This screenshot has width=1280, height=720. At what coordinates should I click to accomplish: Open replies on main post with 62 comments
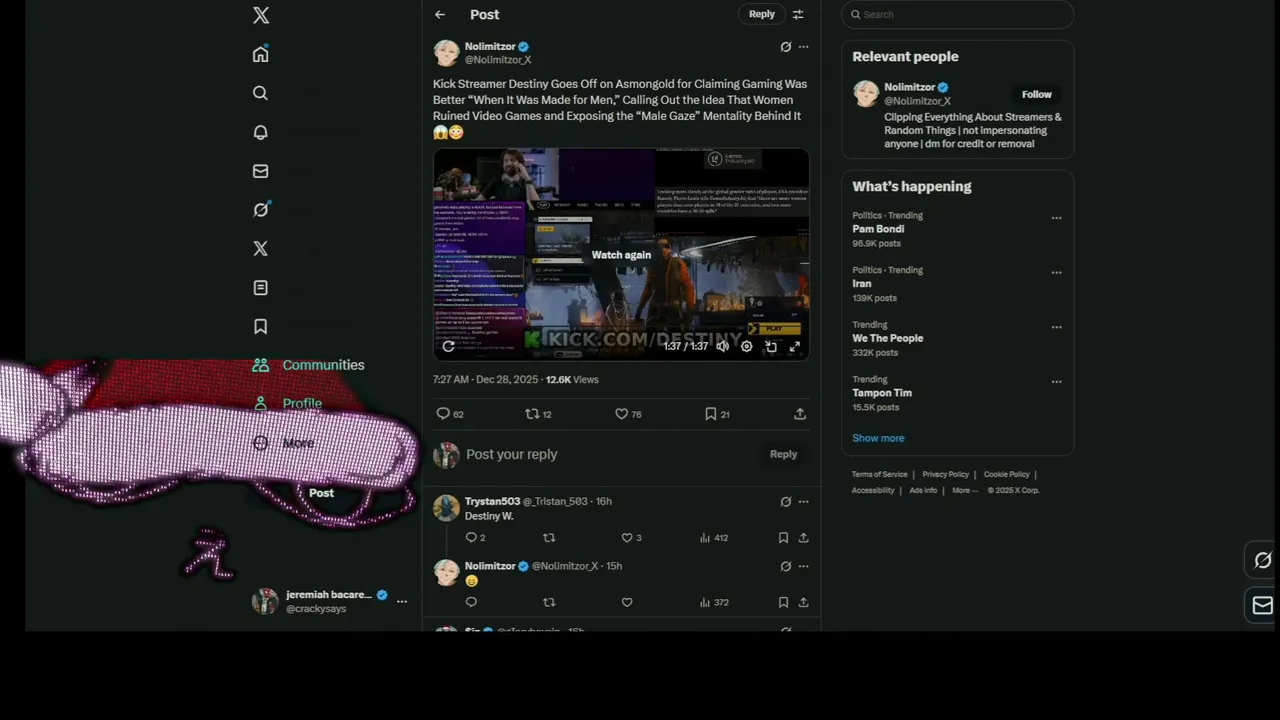[x=450, y=414]
